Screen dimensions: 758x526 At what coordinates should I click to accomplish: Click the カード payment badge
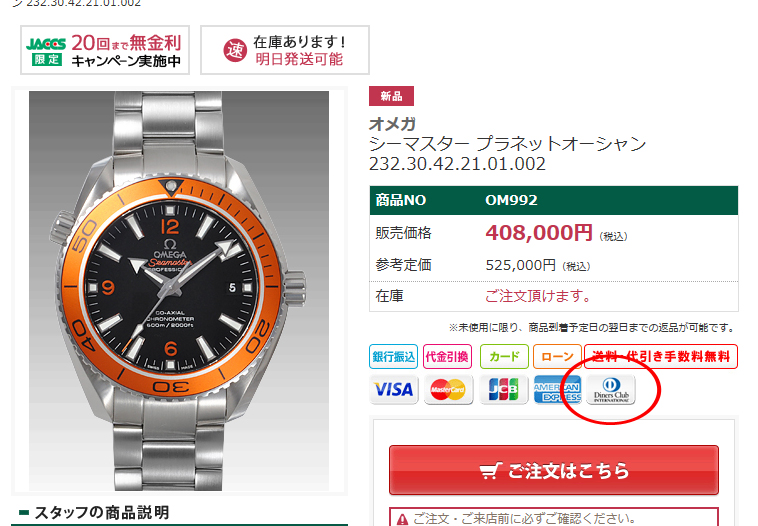coord(504,357)
